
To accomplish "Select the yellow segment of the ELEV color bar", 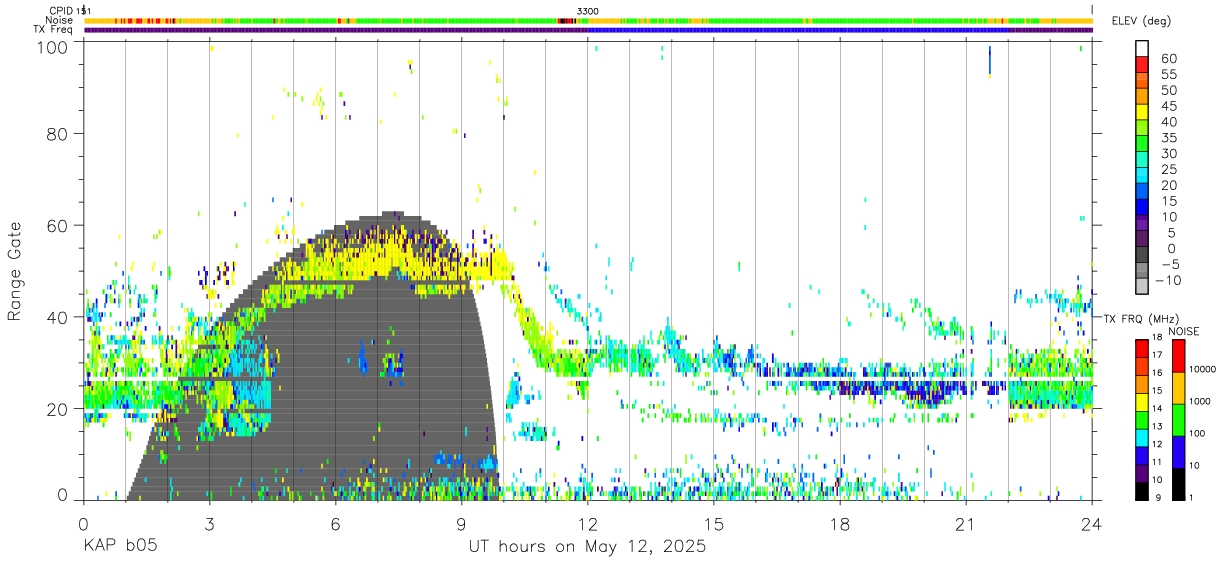I will click(x=1142, y=112).
